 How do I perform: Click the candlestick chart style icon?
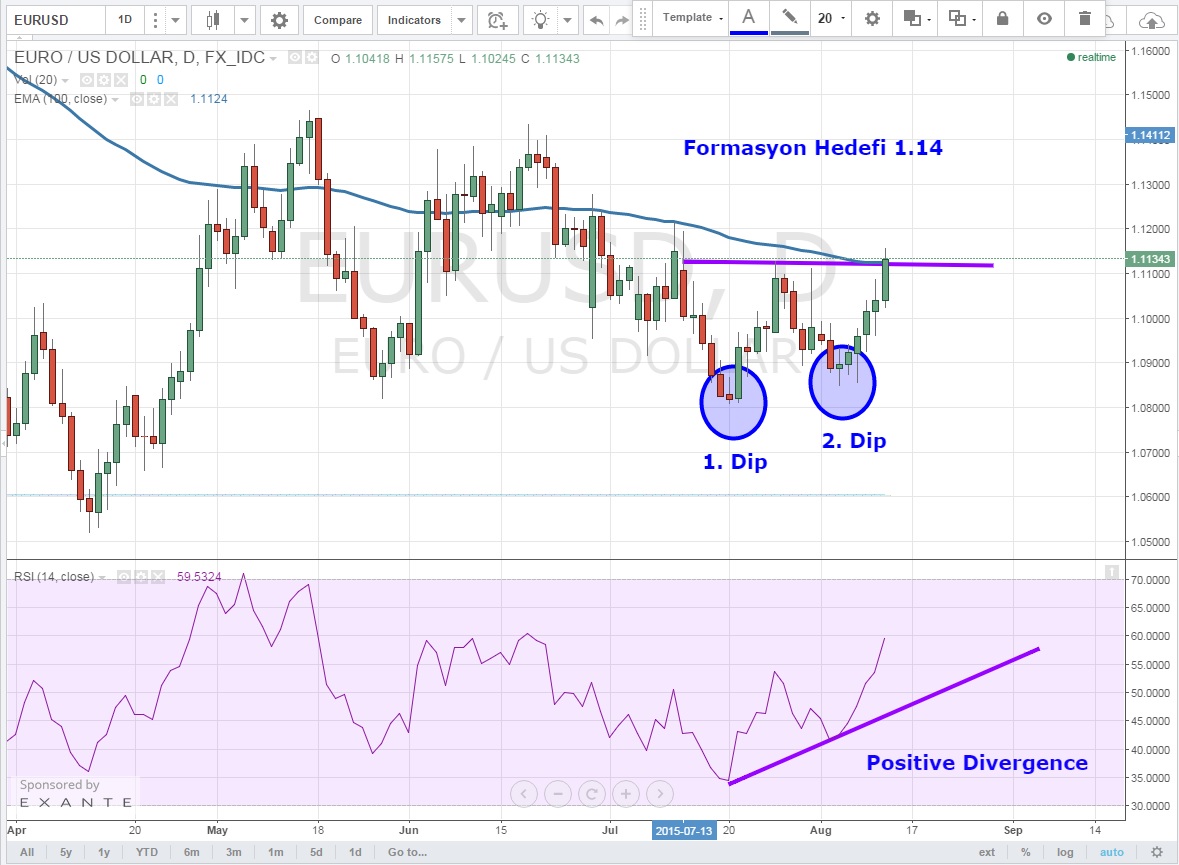(x=212, y=20)
